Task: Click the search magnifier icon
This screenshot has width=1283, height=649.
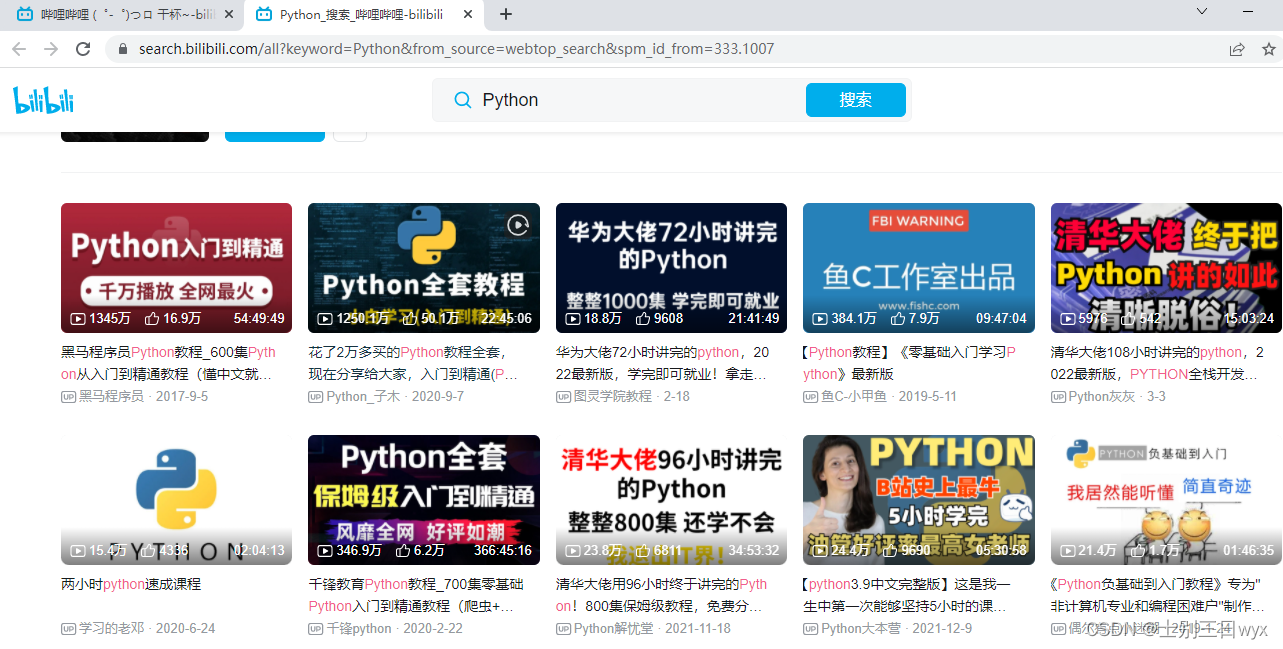Action: pyautogui.click(x=463, y=100)
